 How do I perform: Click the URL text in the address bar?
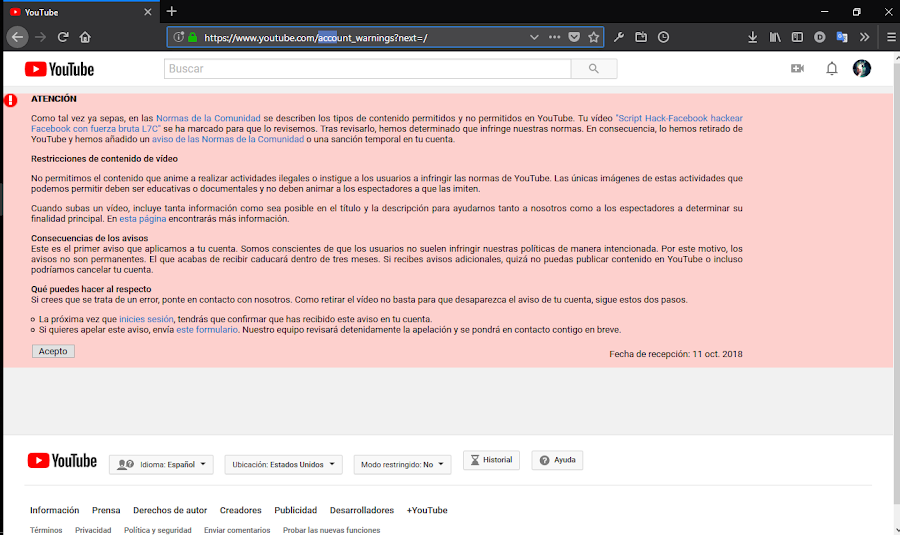coord(316,38)
